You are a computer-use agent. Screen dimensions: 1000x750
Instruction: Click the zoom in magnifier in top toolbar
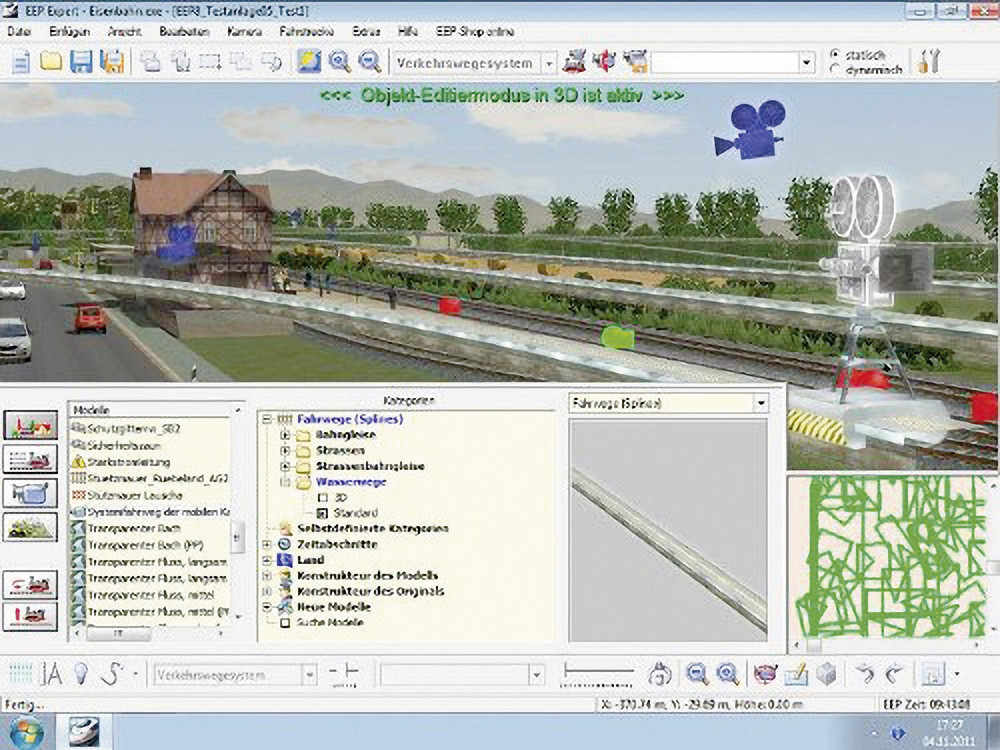pyautogui.click(x=339, y=62)
